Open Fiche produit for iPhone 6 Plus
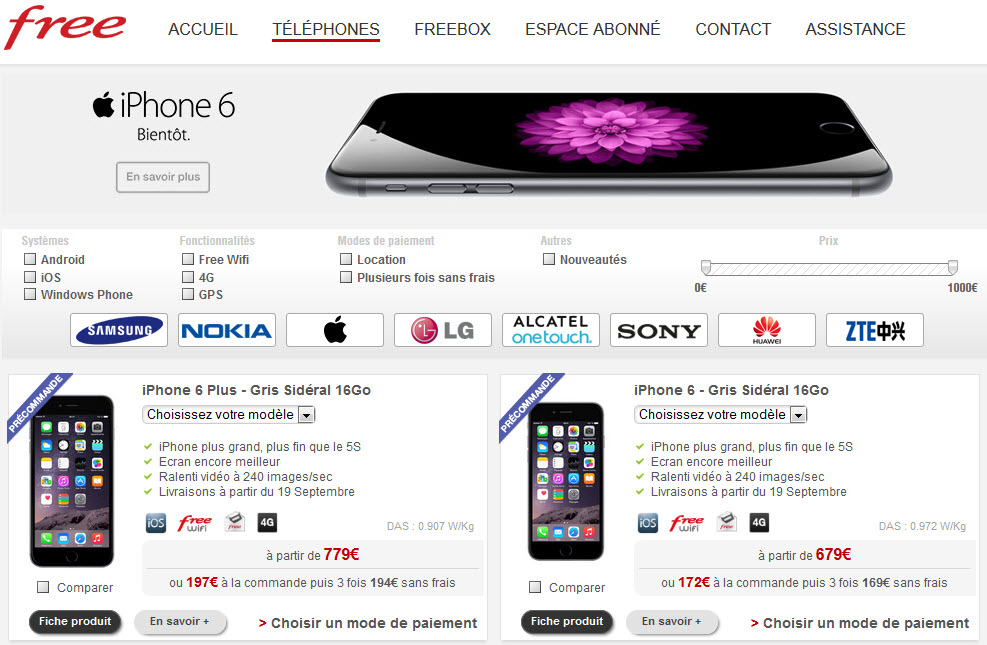987x645 pixels. (75, 622)
